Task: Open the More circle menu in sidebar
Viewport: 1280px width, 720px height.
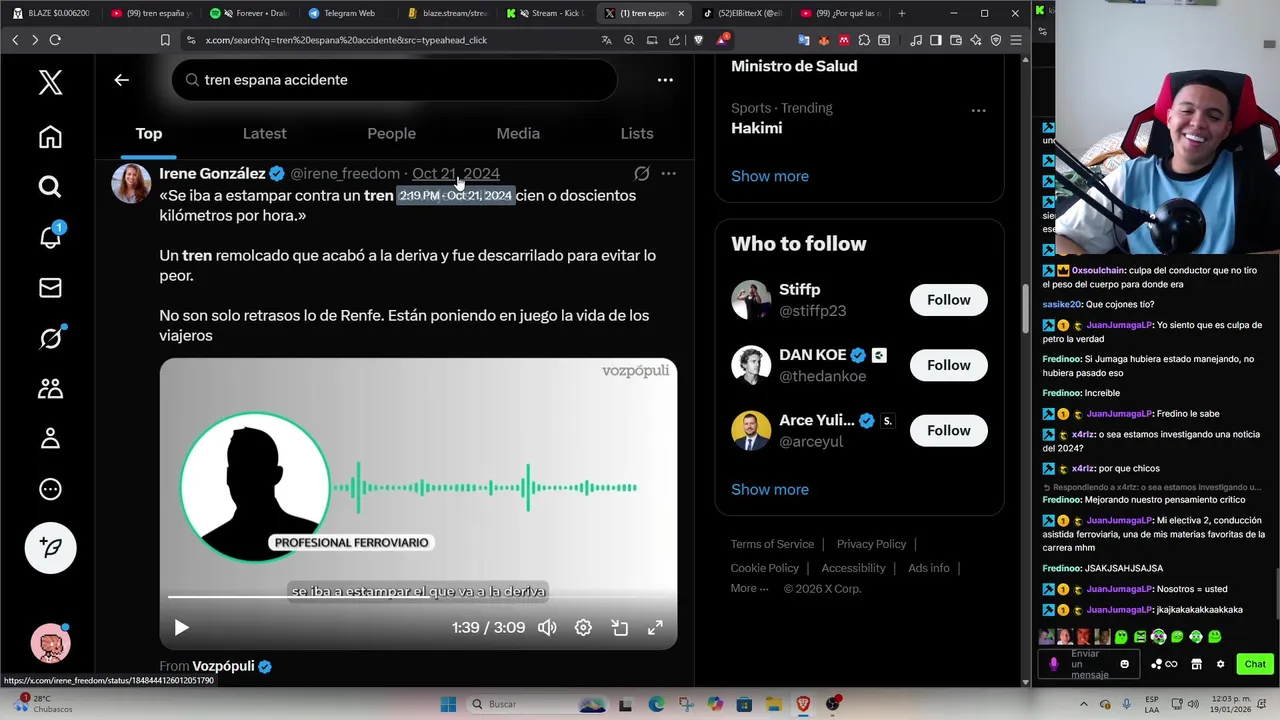Action: (x=50, y=489)
